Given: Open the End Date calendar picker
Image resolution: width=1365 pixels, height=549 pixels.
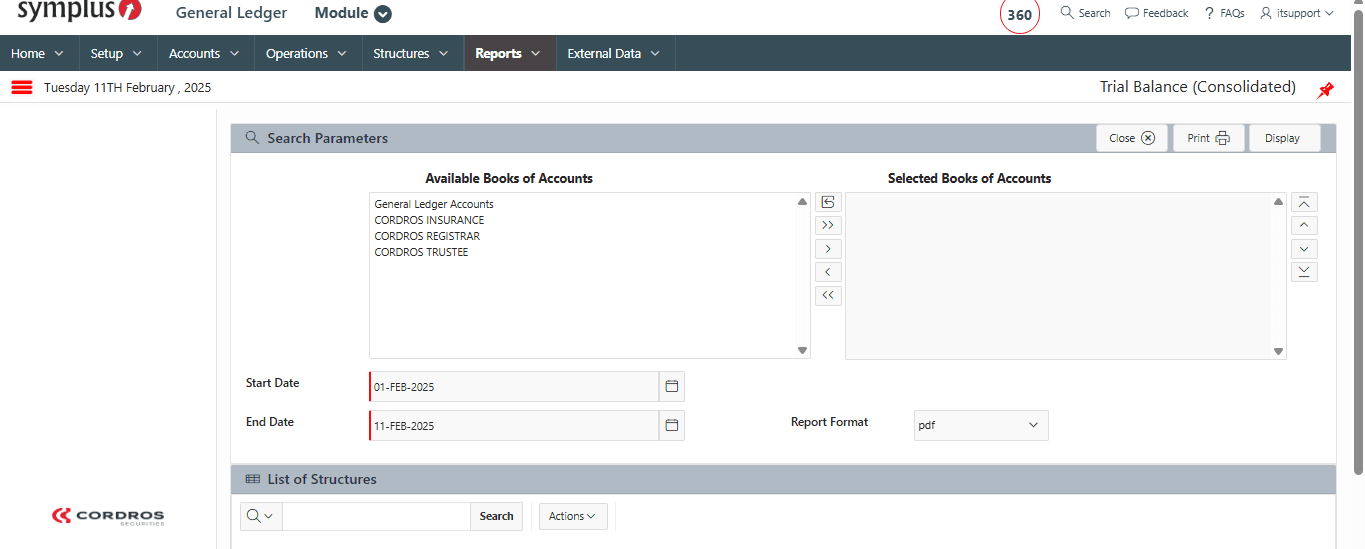Looking at the screenshot, I should click(x=672, y=425).
